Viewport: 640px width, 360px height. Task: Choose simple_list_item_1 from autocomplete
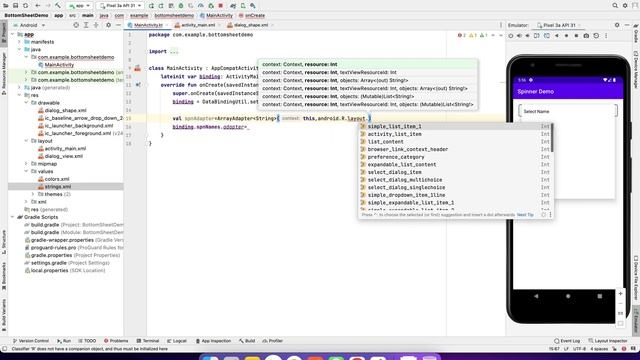455,127
